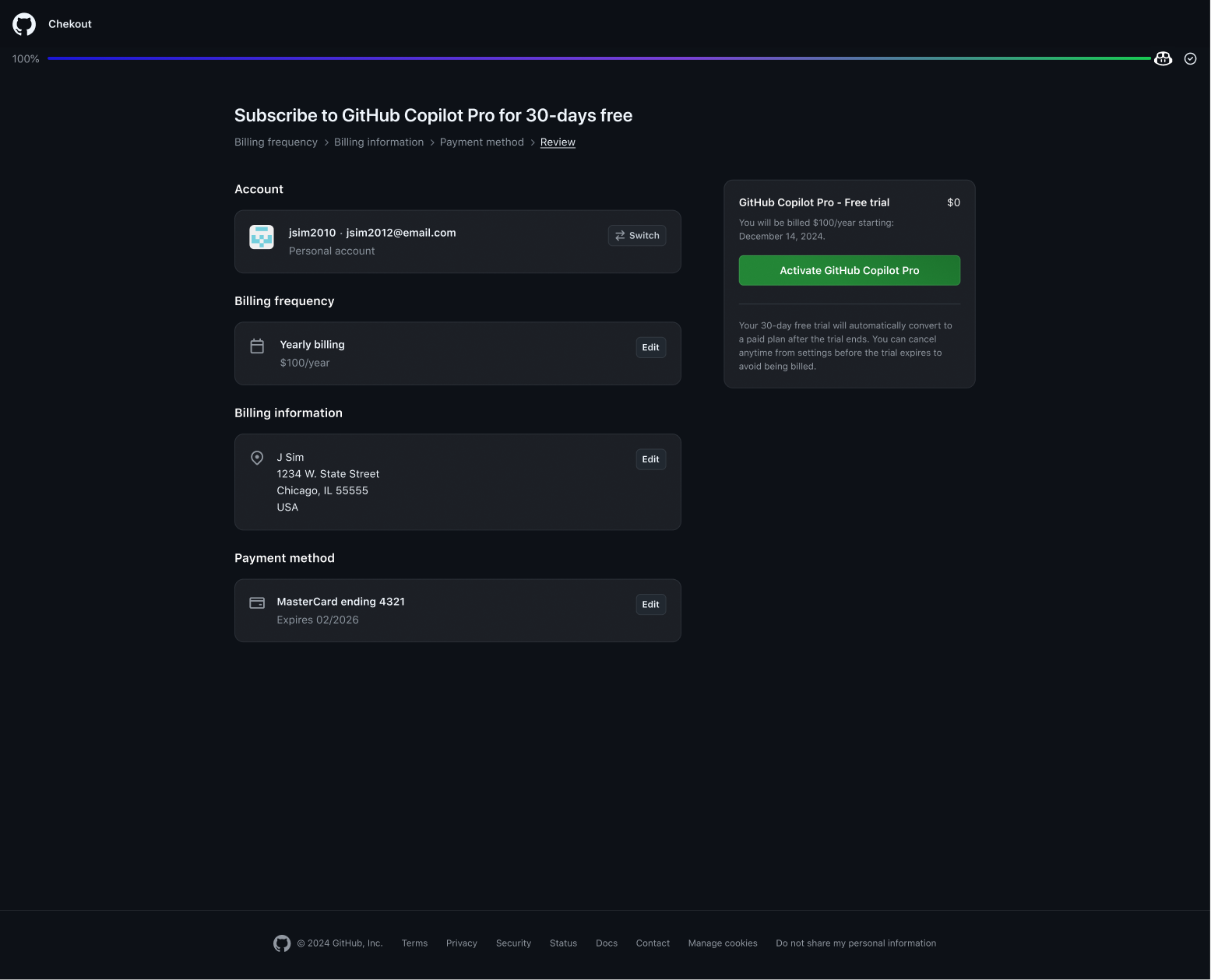Viewport: 1211px width, 980px height.
Task: Go to the Billing frequency breadcrumb step
Action: 276,142
